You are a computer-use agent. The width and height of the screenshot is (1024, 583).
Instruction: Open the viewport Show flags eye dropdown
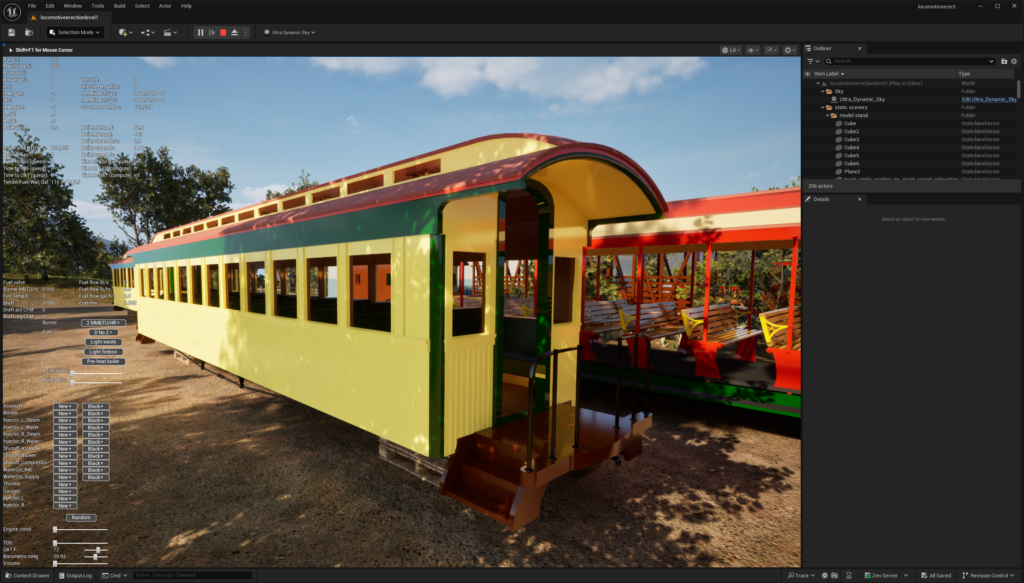(x=752, y=49)
